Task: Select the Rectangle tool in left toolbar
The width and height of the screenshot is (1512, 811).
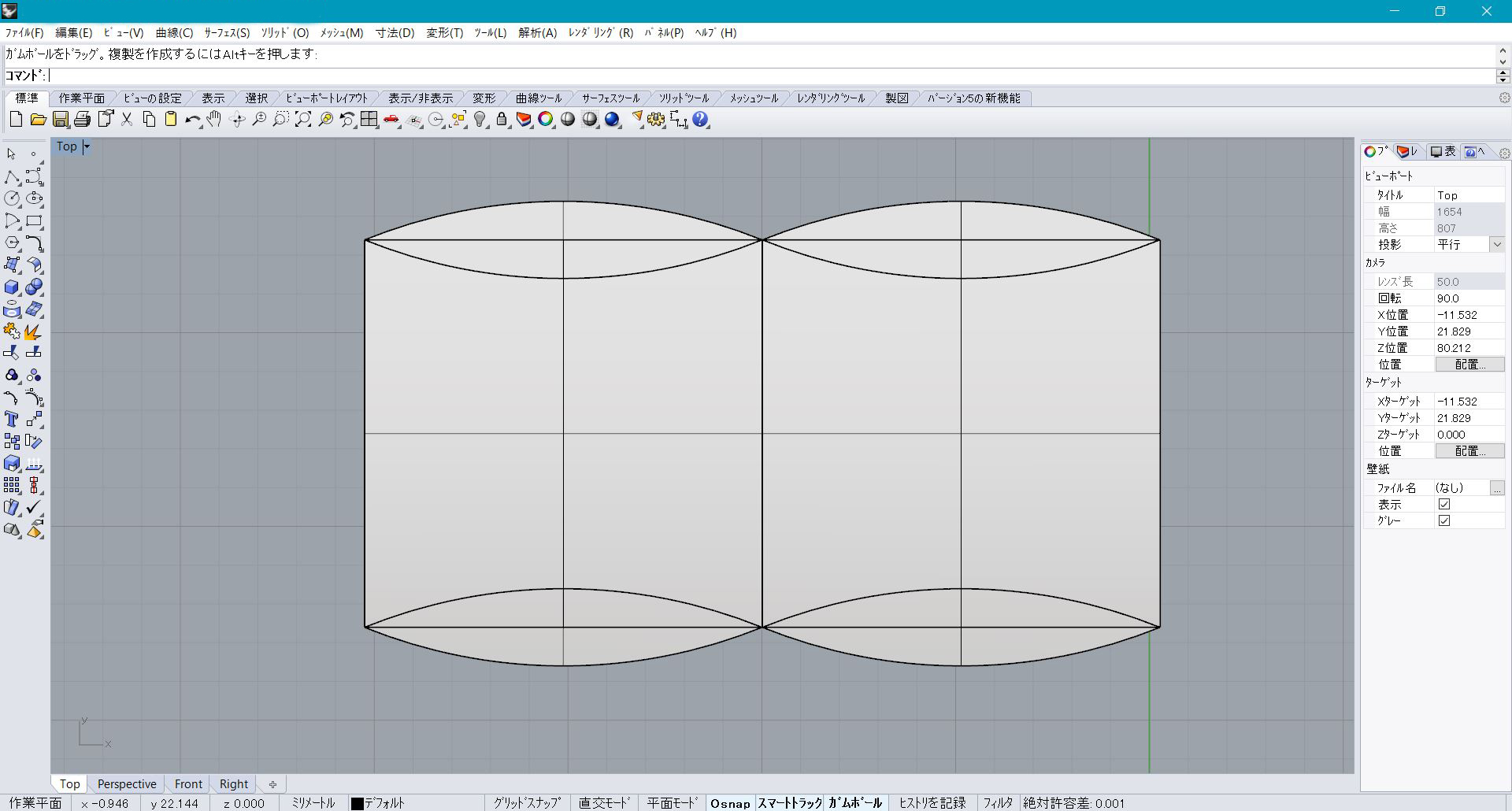Action: 34,221
